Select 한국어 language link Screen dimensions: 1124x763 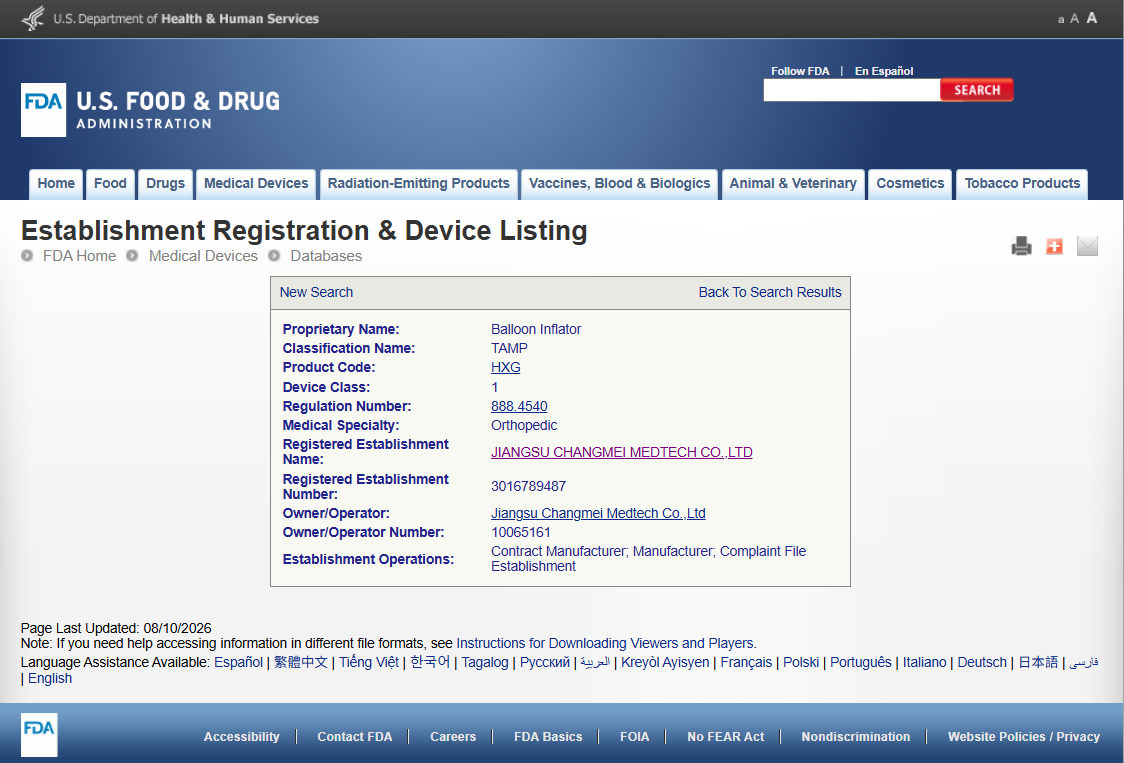coord(430,662)
